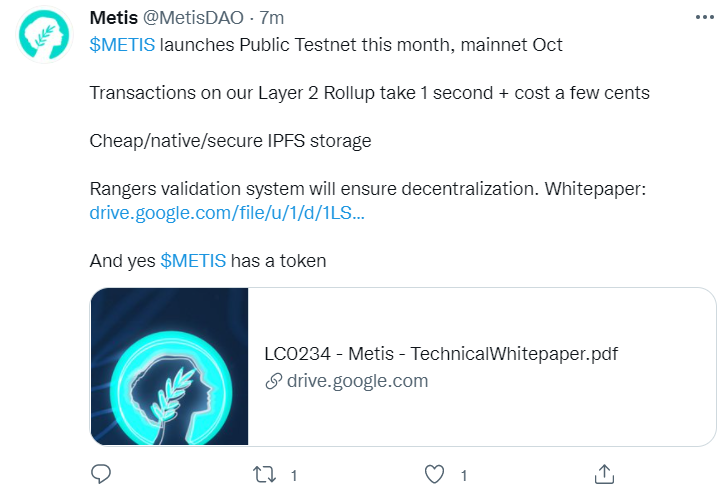
Task: Open the whitepaper card thumbnail image
Action: [169, 367]
